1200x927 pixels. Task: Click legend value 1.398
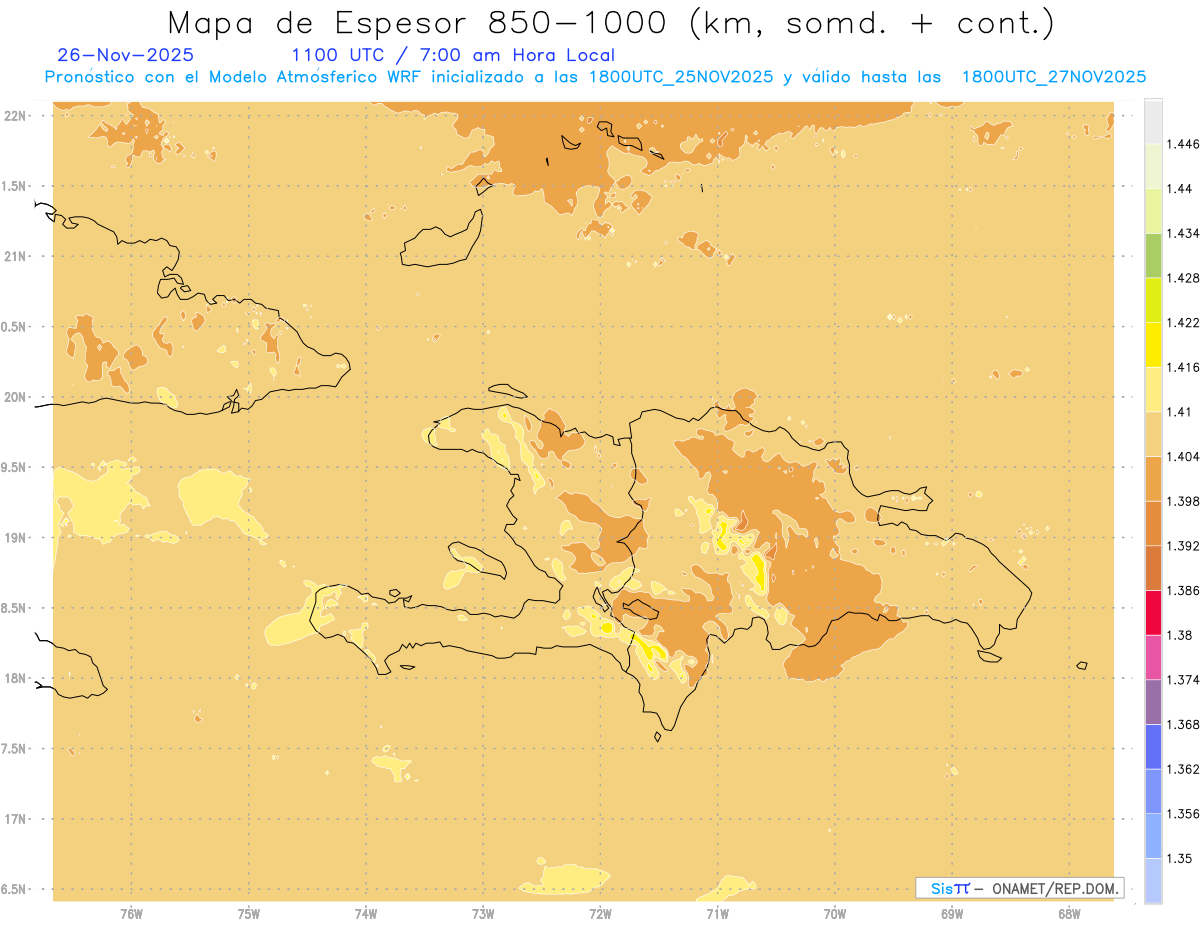pyautogui.click(x=1184, y=501)
